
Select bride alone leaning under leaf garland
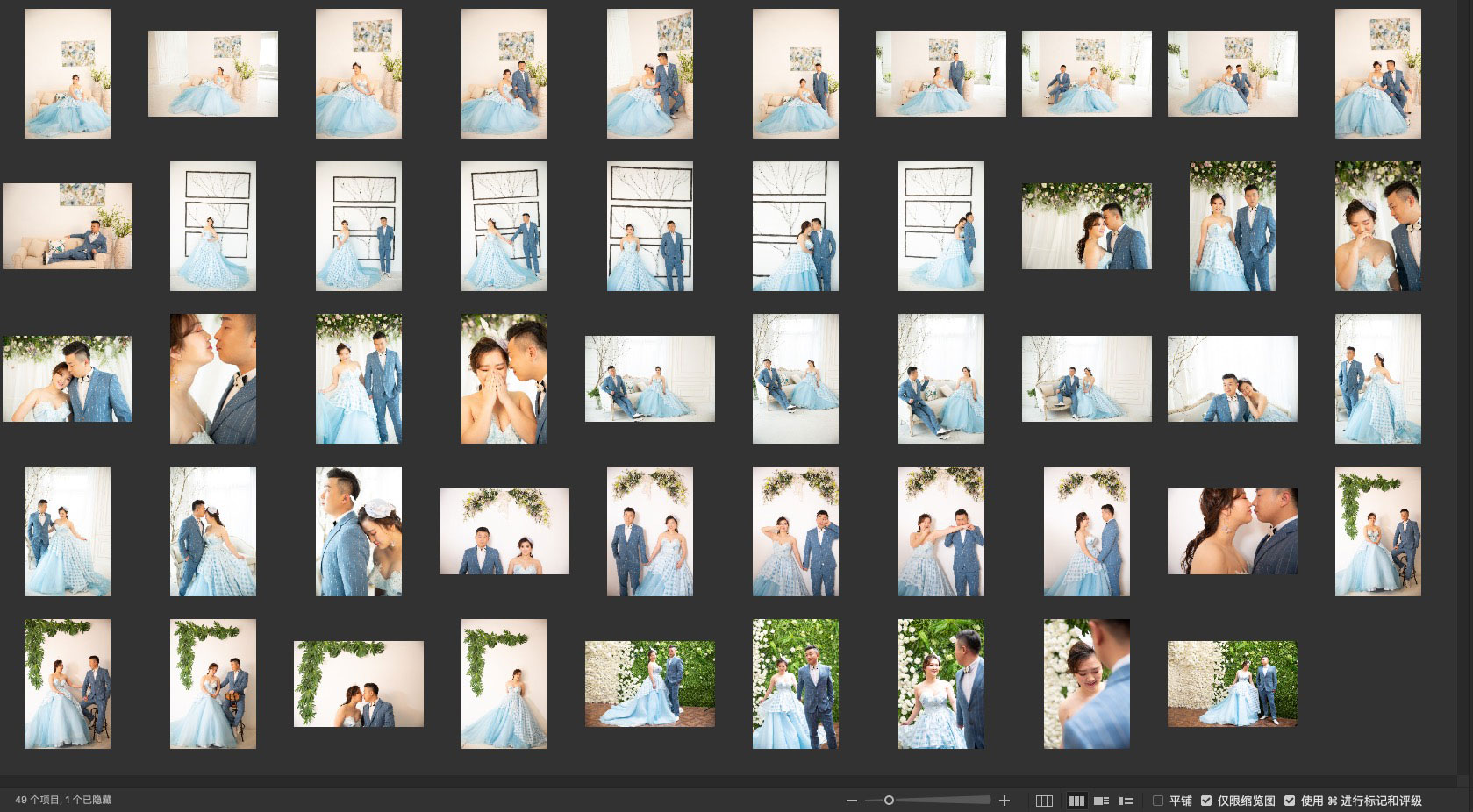[x=504, y=684]
